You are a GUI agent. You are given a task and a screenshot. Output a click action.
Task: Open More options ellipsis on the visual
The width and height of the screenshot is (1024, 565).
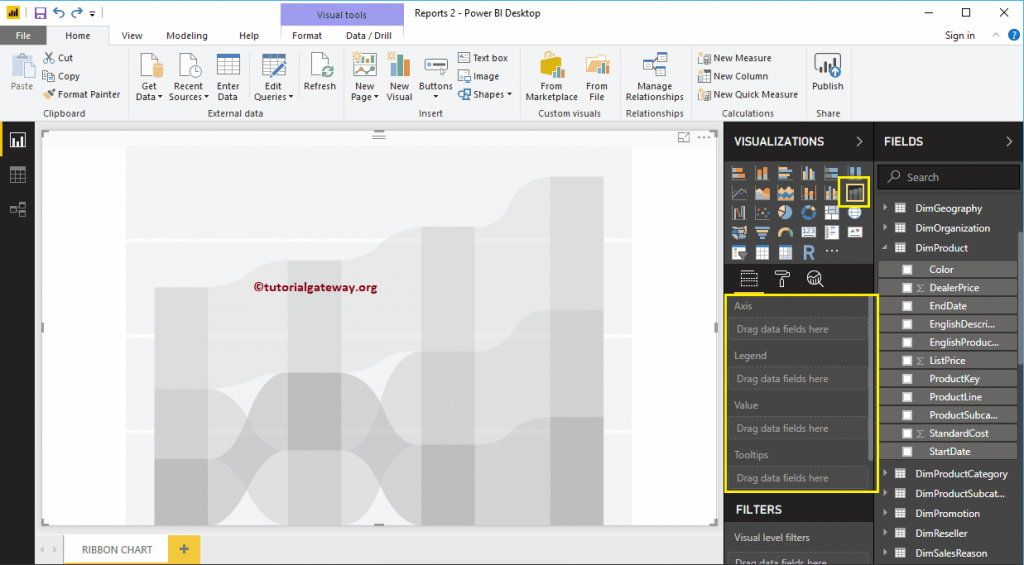click(x=704, y=137)
